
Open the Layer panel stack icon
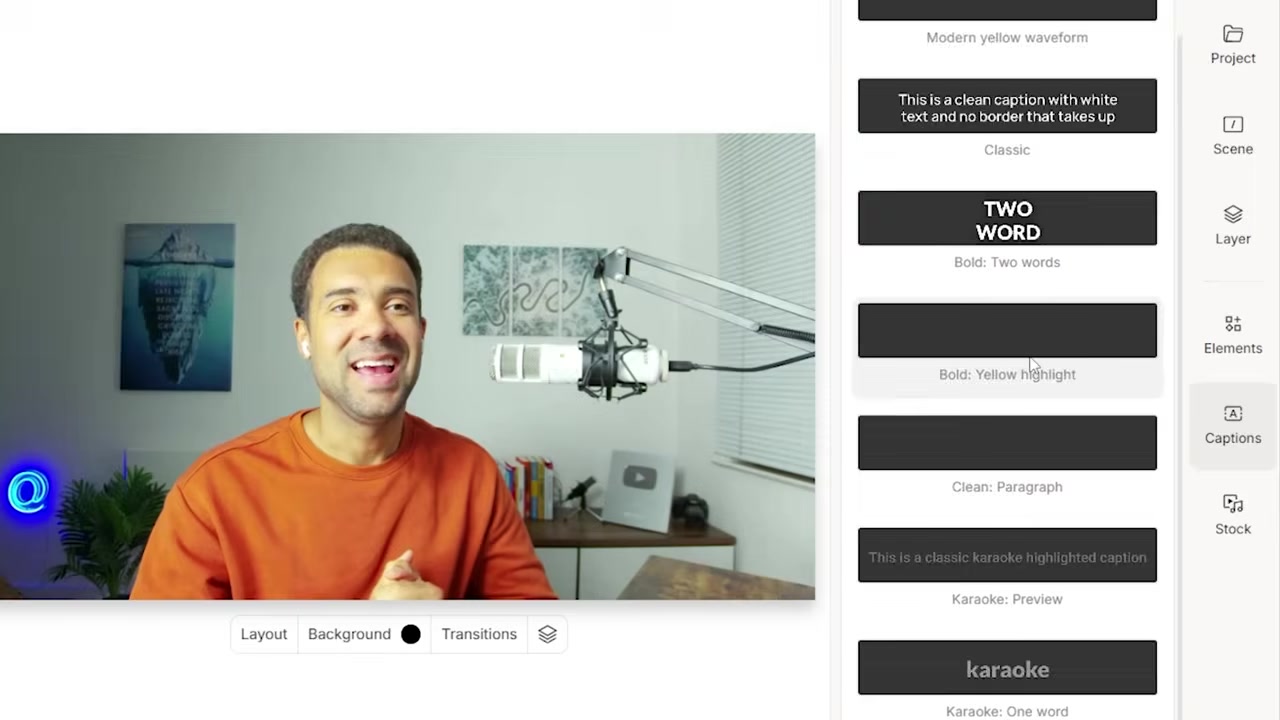1233,214
